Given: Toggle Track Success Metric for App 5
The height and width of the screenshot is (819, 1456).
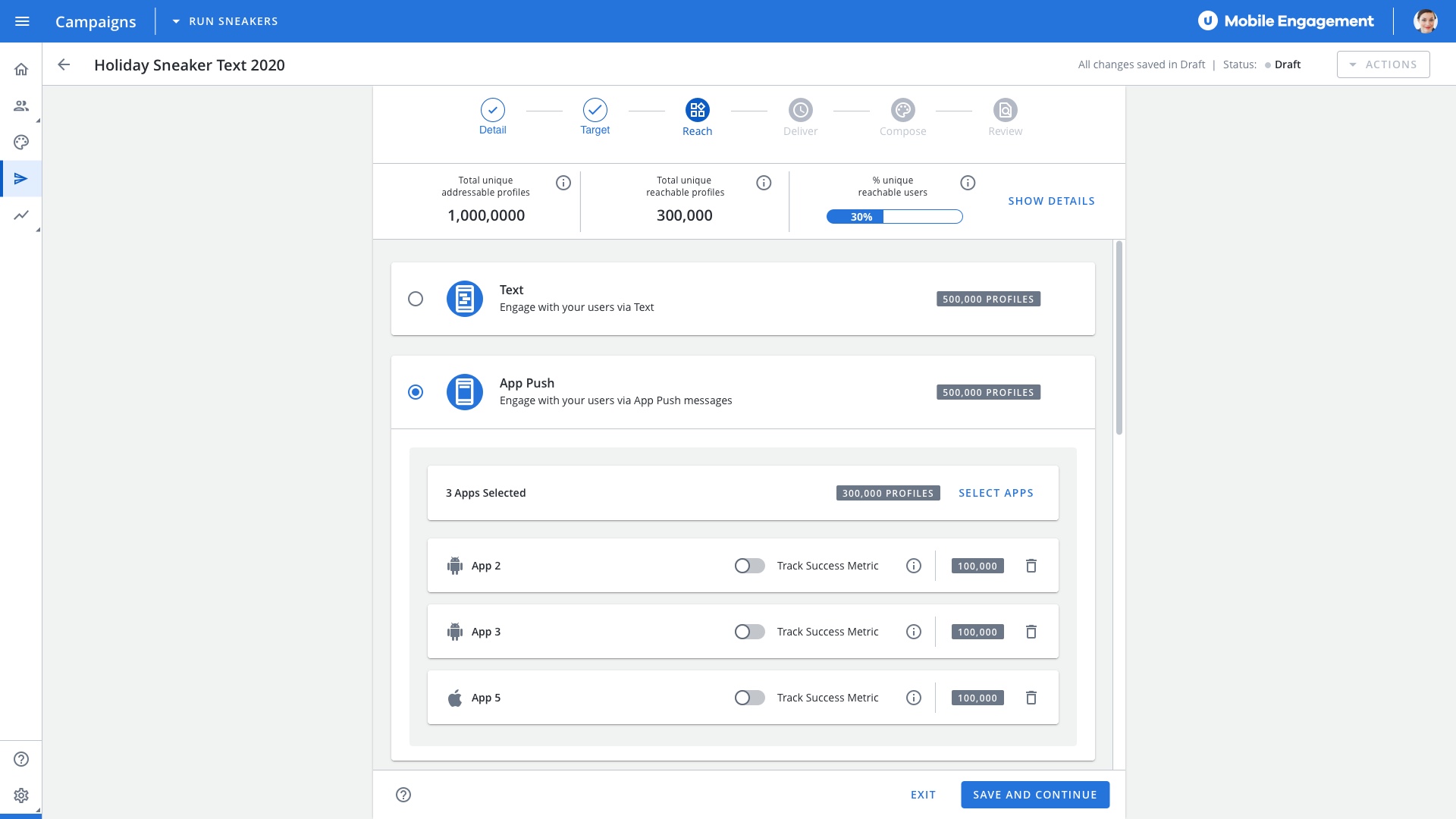Looking at the screenshot, I should 749,698.
